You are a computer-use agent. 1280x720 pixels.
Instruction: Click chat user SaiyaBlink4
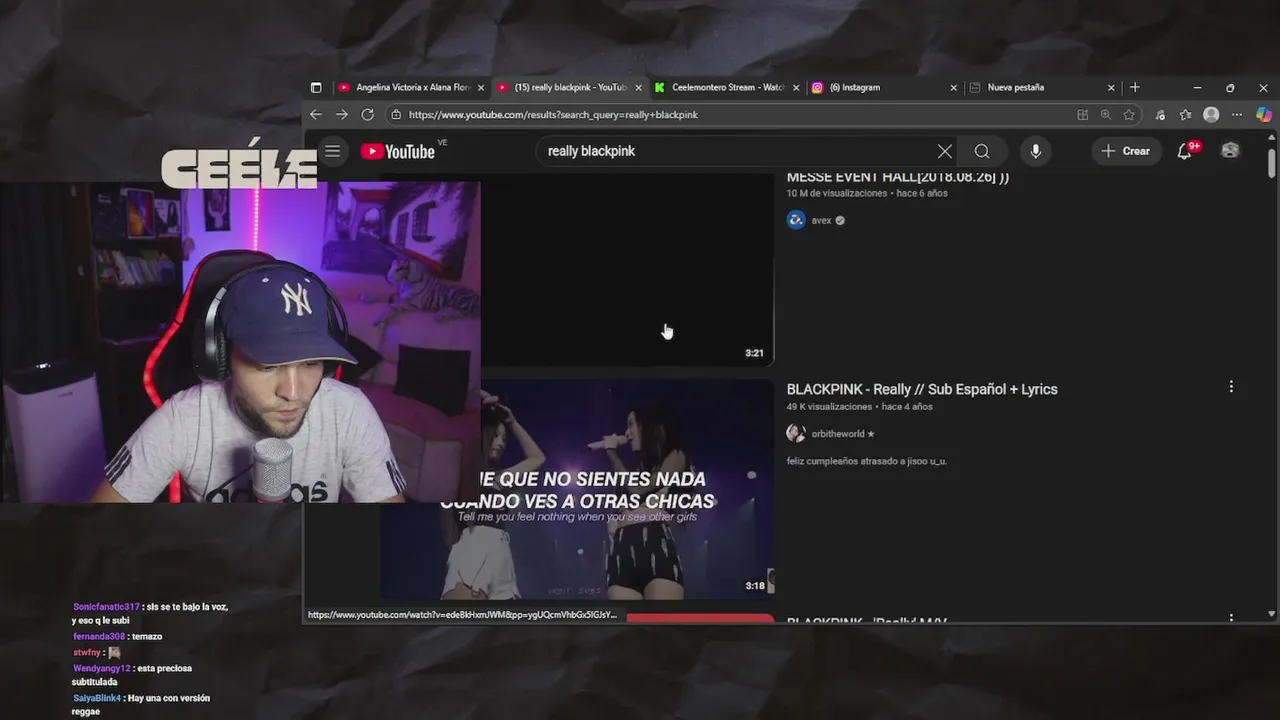tap(97, 698)
